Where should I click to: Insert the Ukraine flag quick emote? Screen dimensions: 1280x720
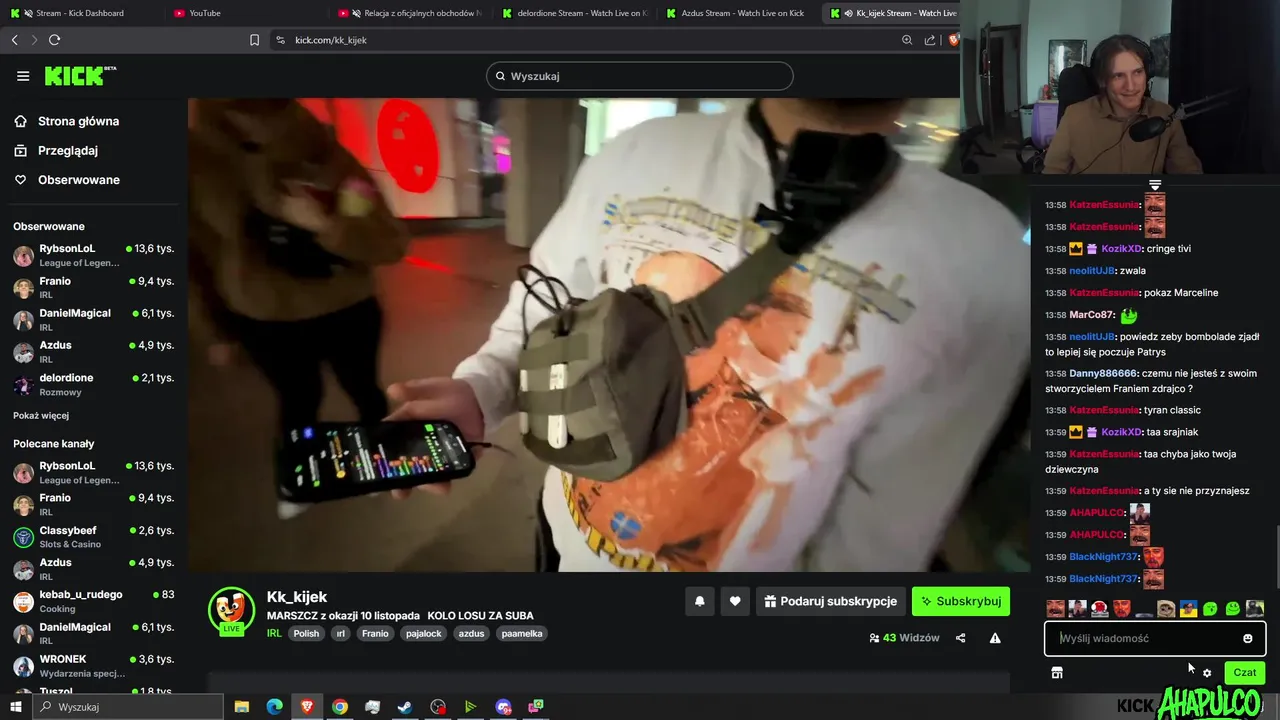[x=1188, y=608]
